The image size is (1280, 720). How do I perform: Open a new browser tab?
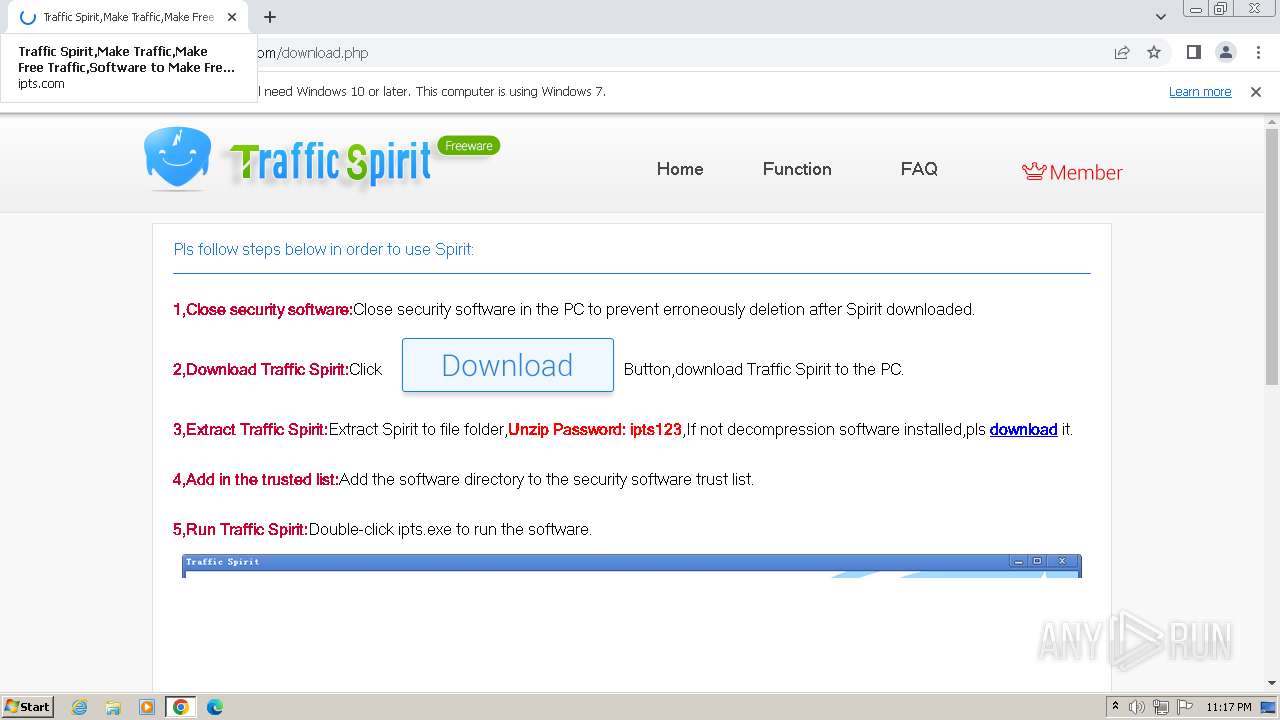pyautogui.click(x=270, y=17)
